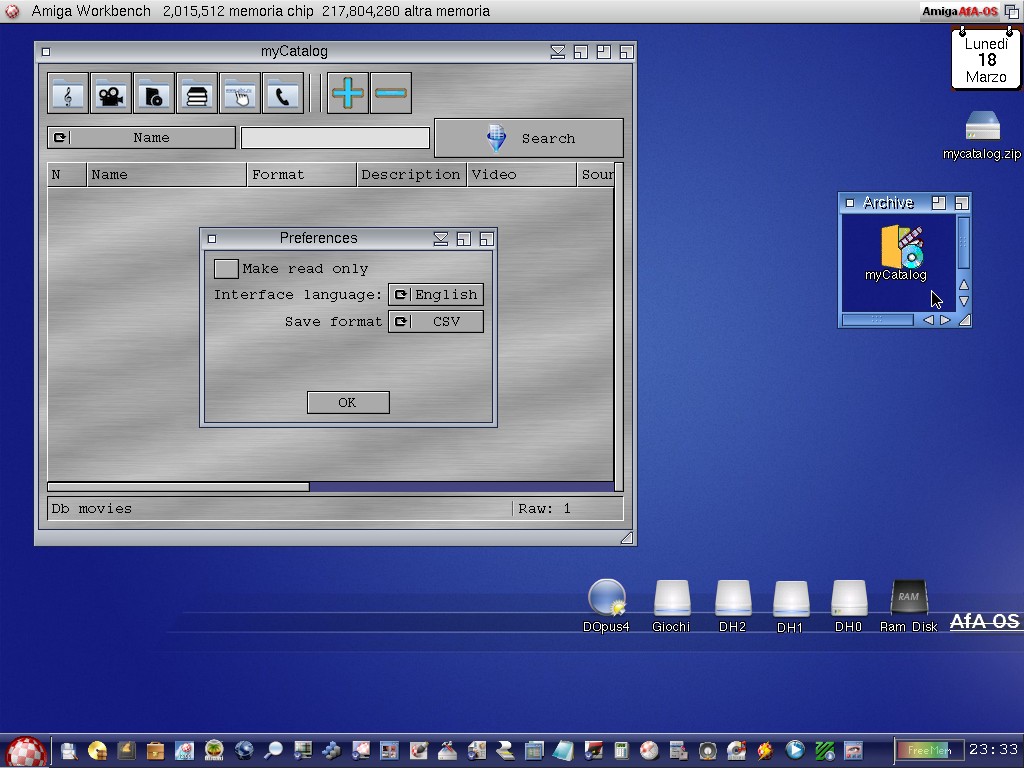Image resolution: width=1024 pixels, height=768 pixels.
Task: Click the Search button
Action: 528,139
